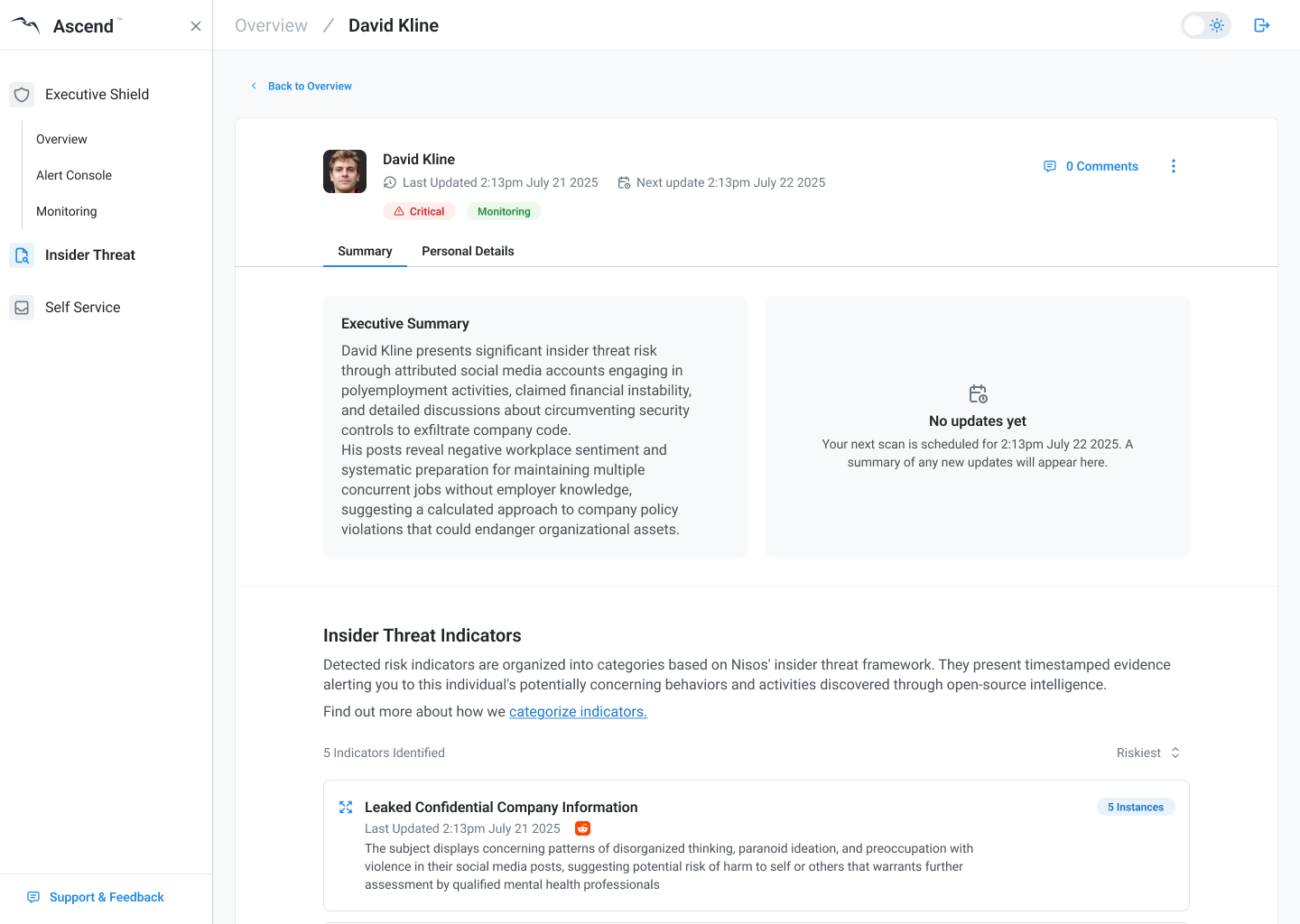
Task: Click the Back to Overview chevron
Action: point(254,86)
